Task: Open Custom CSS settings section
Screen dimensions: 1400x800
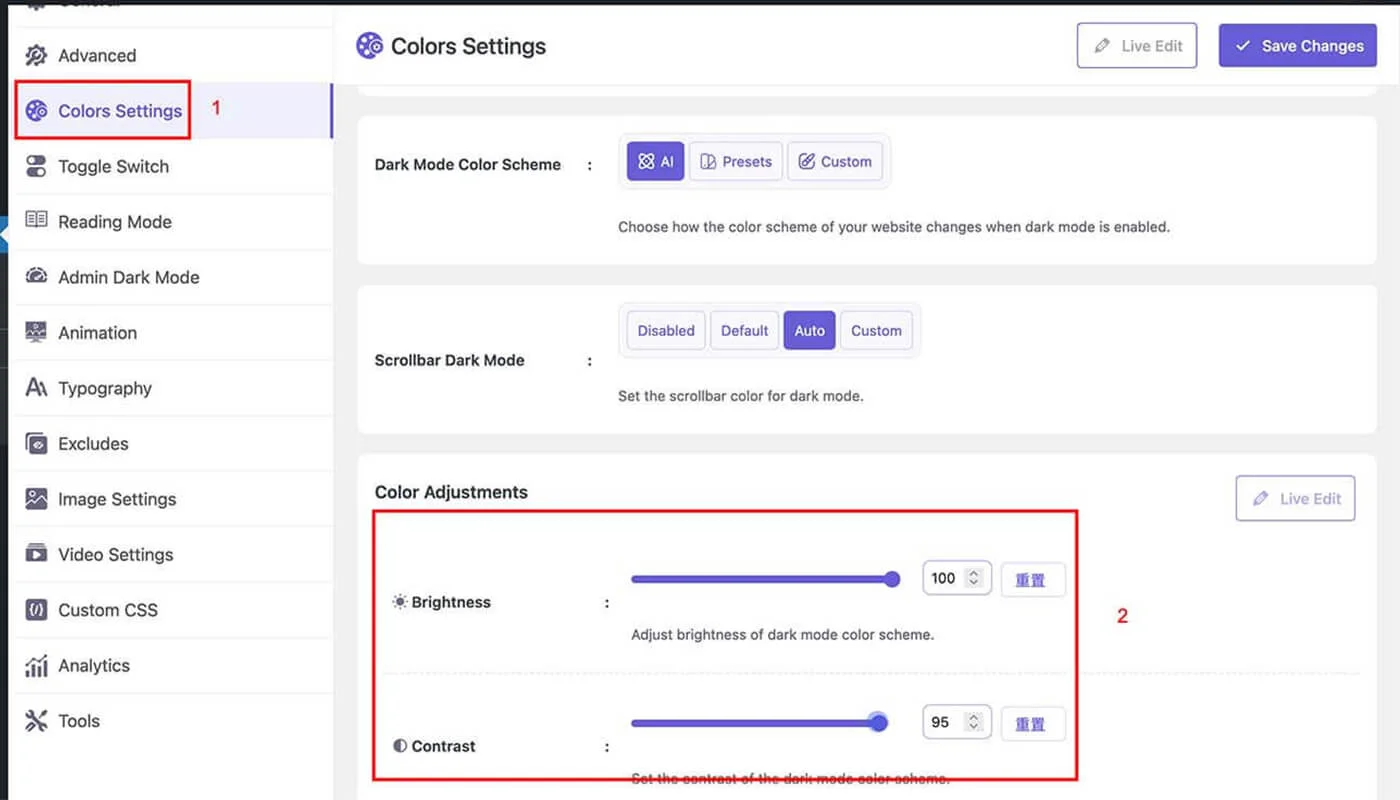Action: tap(107, 610)
